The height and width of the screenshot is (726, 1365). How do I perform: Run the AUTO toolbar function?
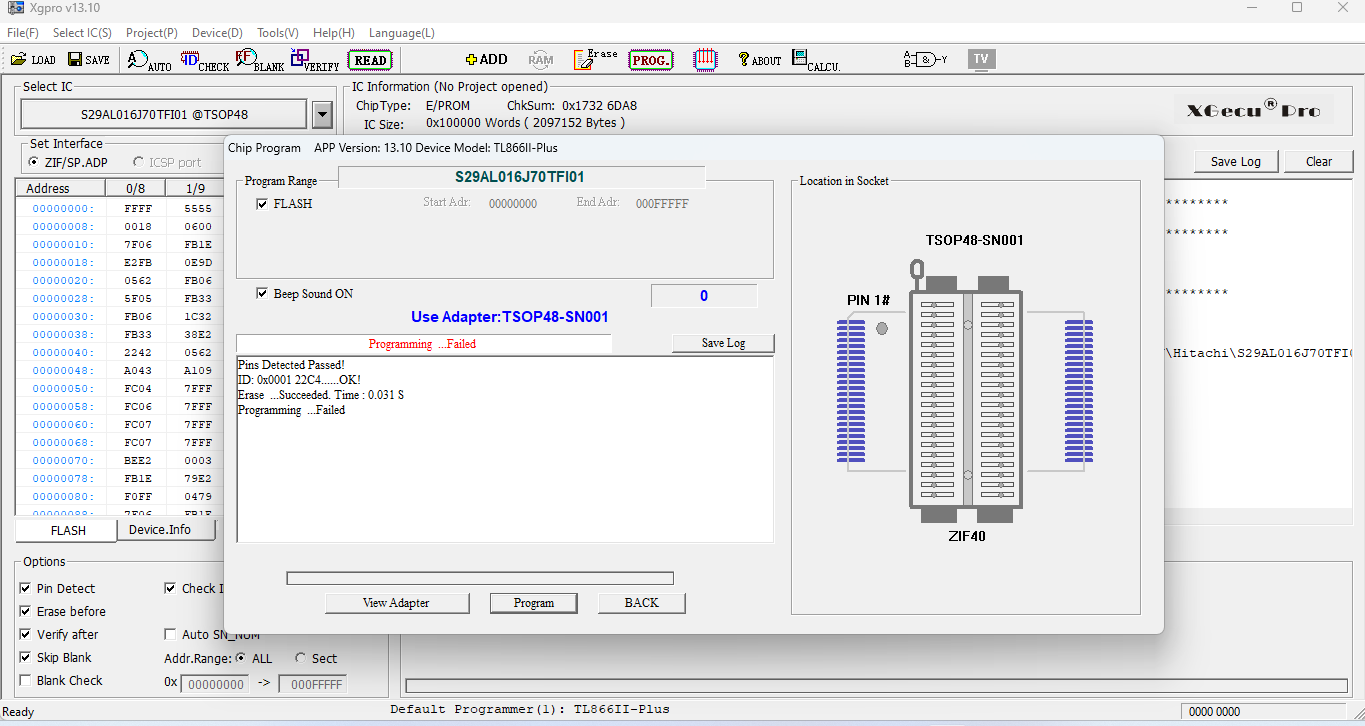149,61
